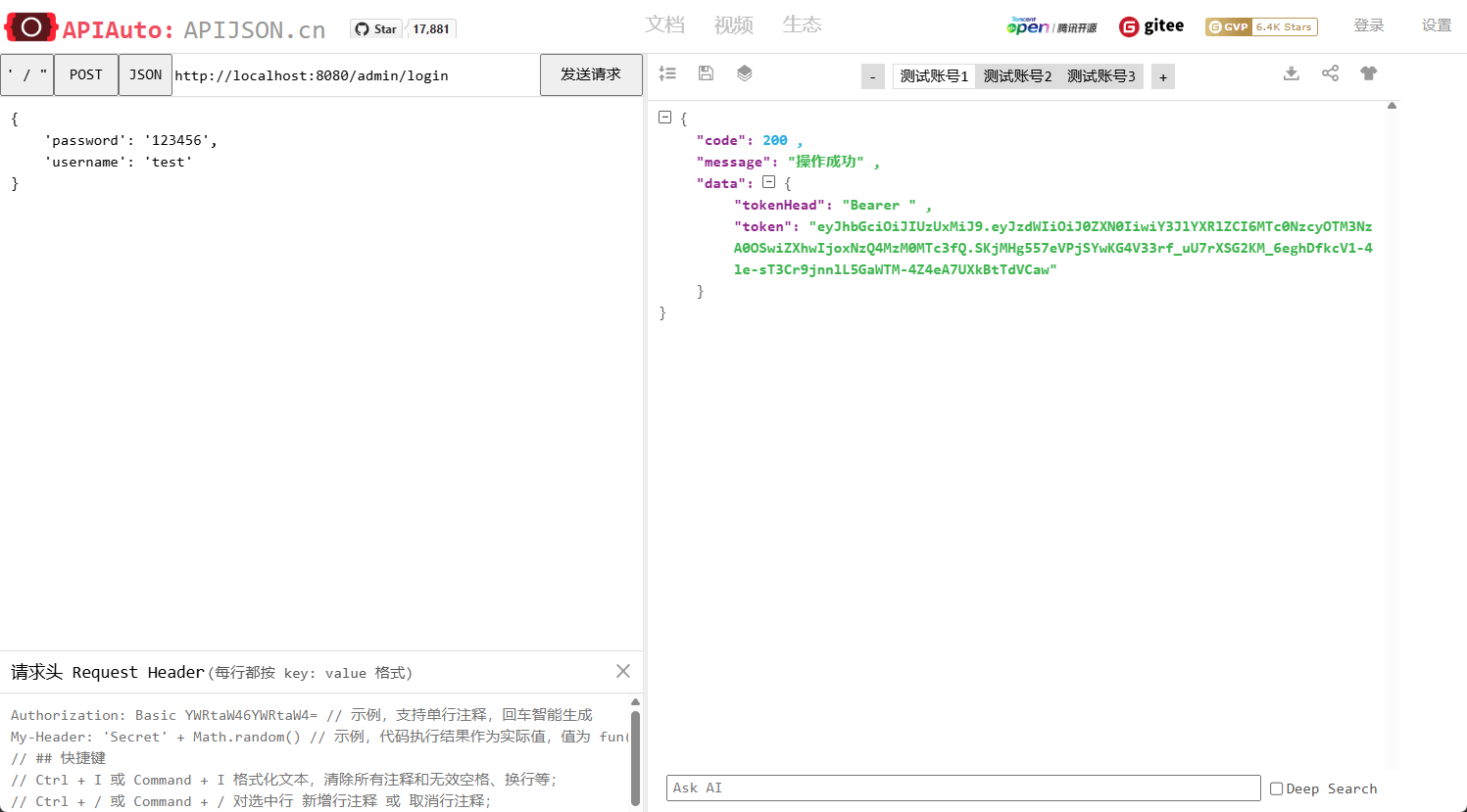Click the Ask AI input field

[962, 788]
